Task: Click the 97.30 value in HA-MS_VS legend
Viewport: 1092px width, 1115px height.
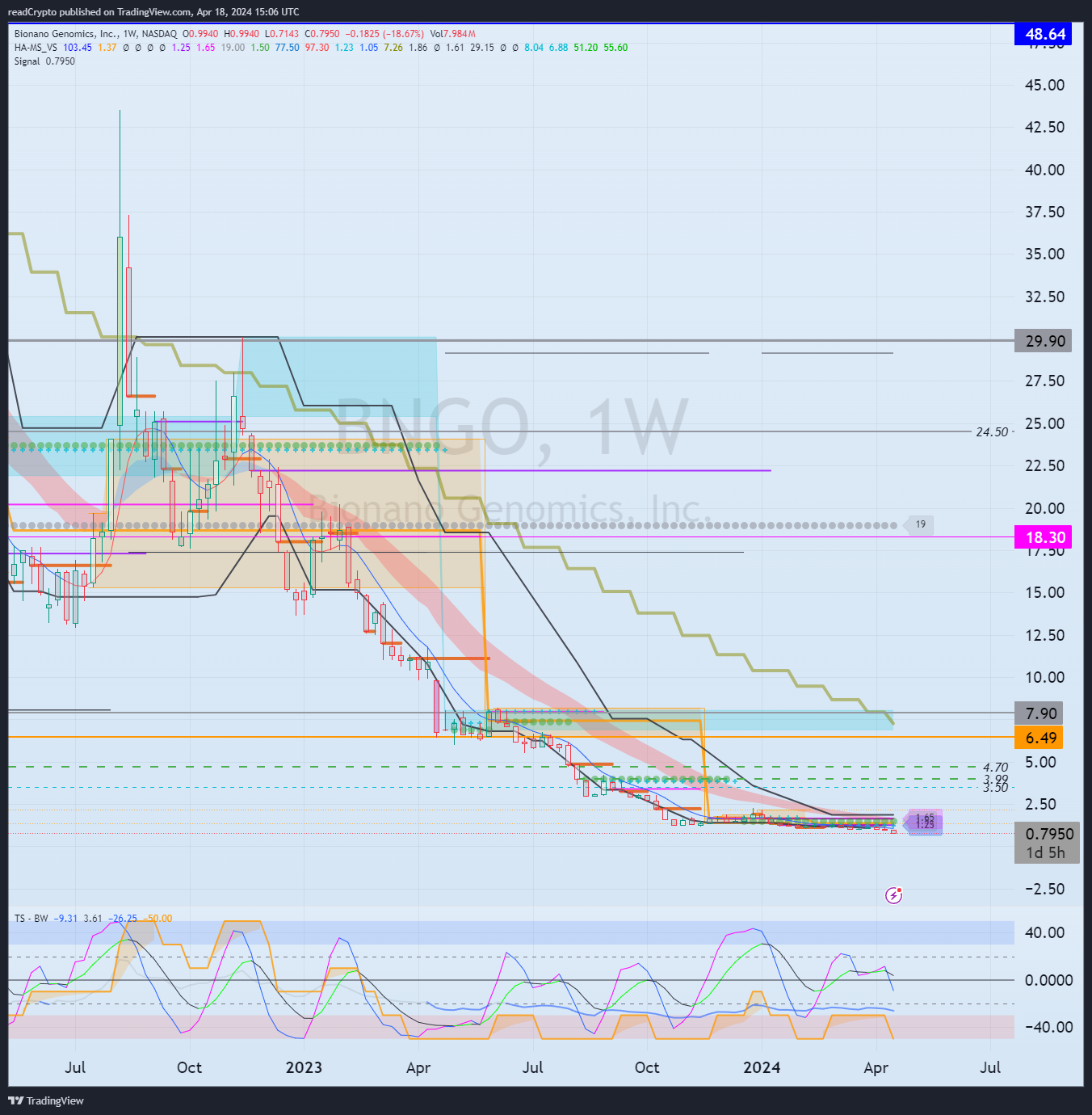Action: coord(317,48)
